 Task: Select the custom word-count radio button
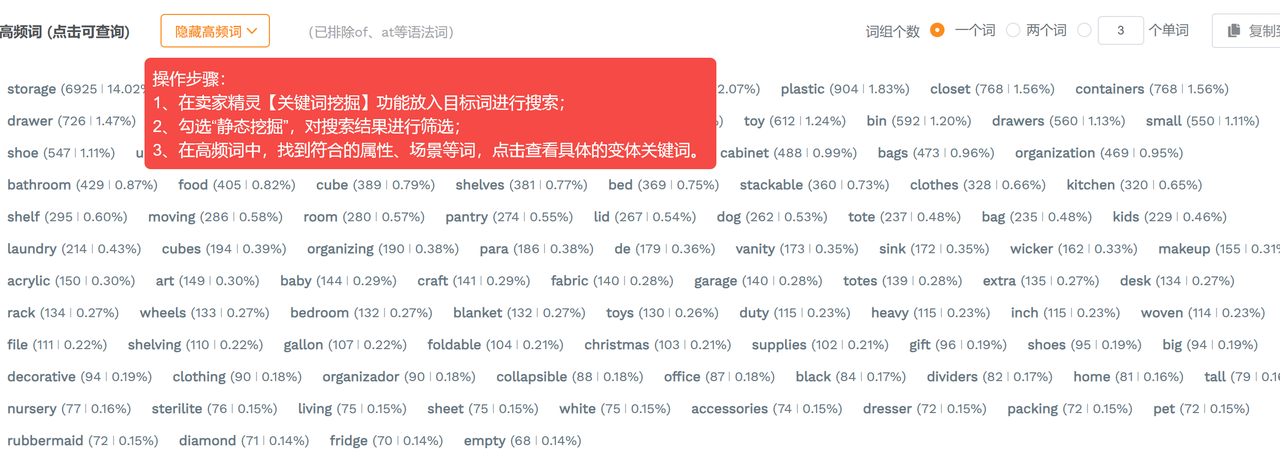(1085, 31)
